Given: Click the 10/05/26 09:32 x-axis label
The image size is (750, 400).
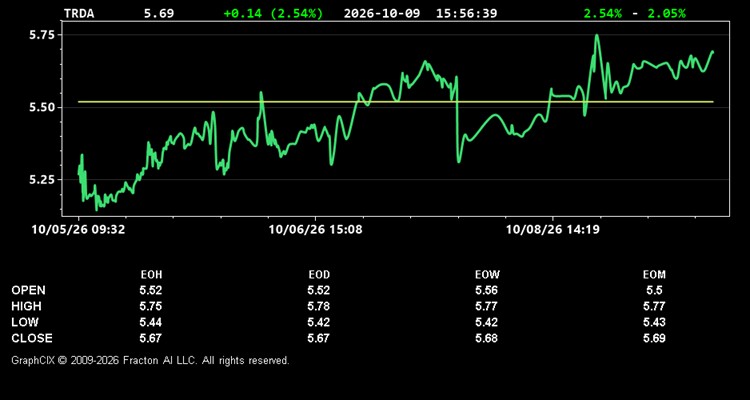Looking at the screenshot, I should [x=78, y=230].
